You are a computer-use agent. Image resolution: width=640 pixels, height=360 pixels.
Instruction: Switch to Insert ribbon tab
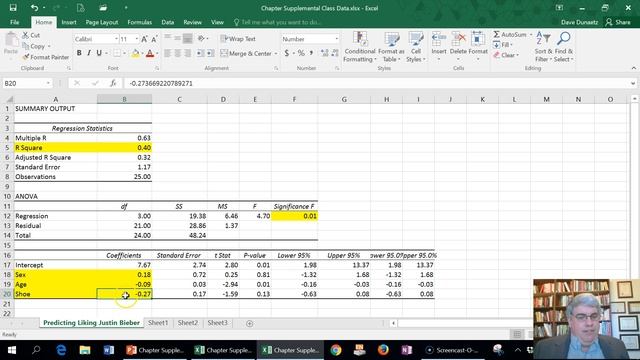69,22
